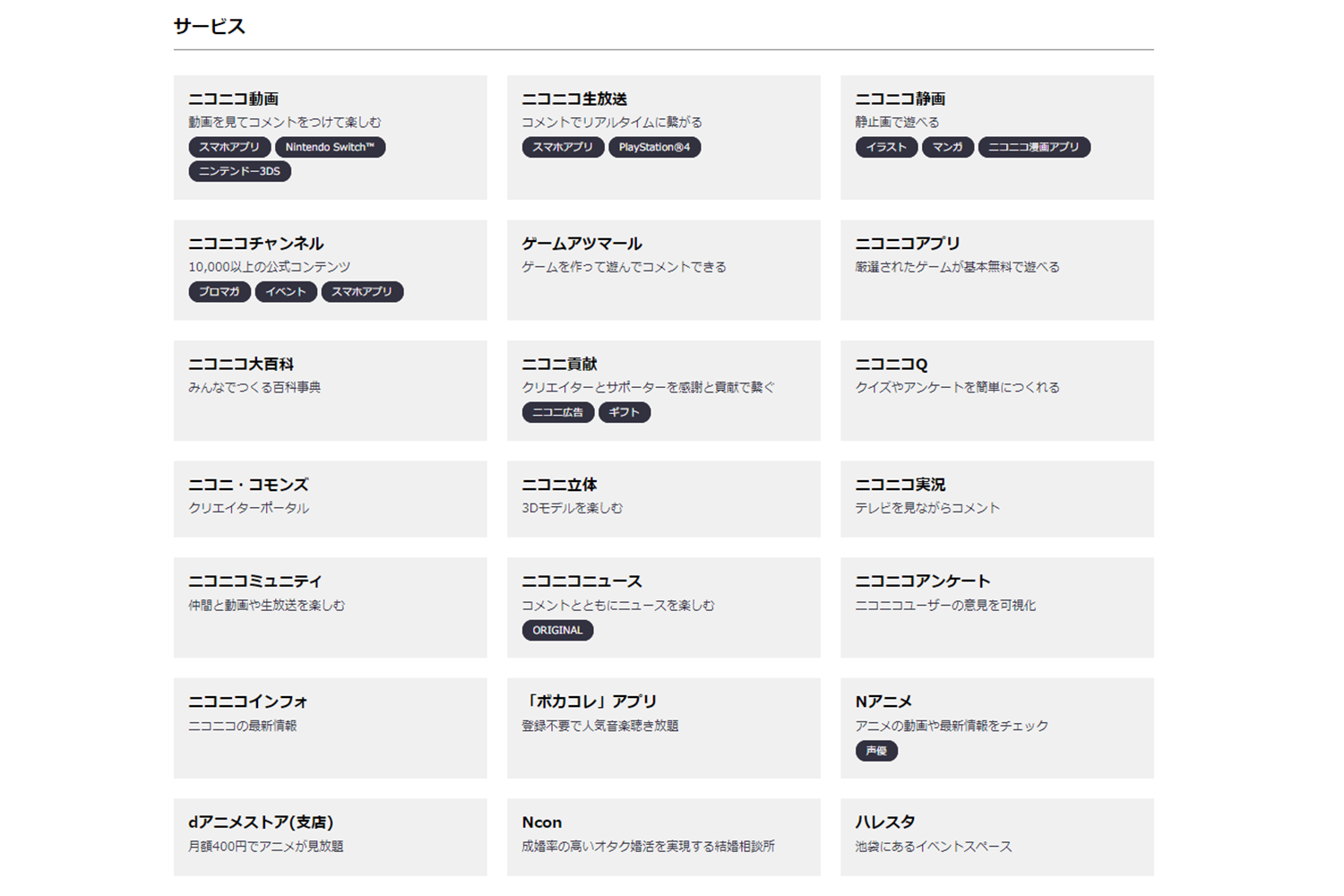
Task: Visit the ハレスタ event space link
Action: (884, 823)
